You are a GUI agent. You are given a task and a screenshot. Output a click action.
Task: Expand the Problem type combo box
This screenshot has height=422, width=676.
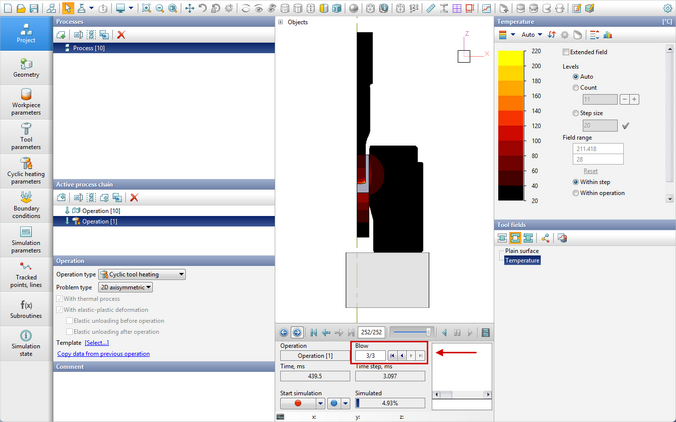coord(125,287)
